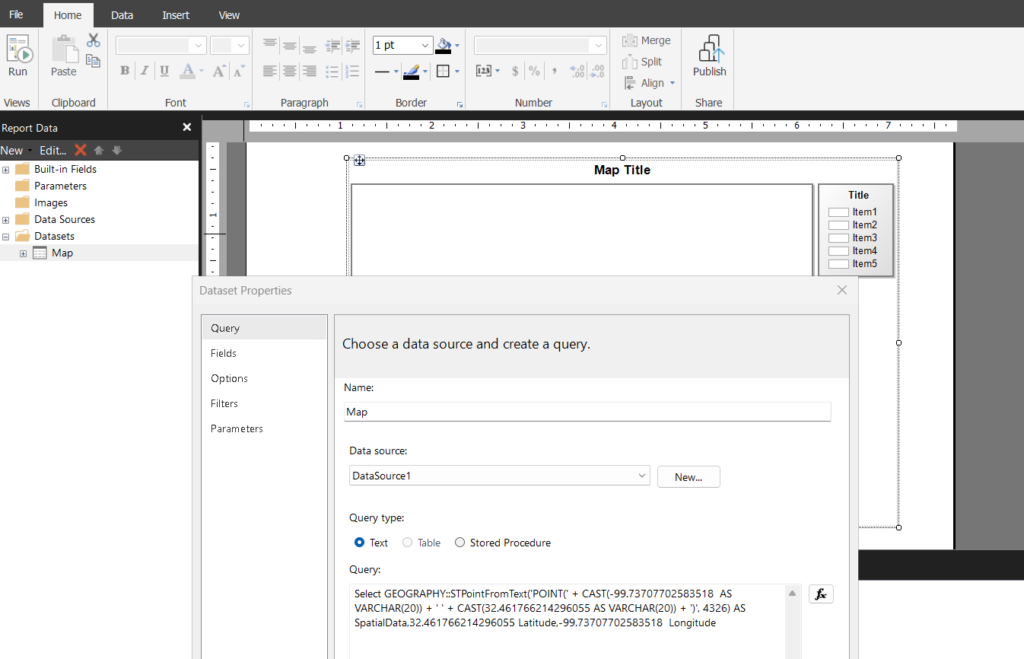The height and width of the screenshot is (659, 1024).
Task: Apply bulleted list formatting
Action: tap(332, 71)
